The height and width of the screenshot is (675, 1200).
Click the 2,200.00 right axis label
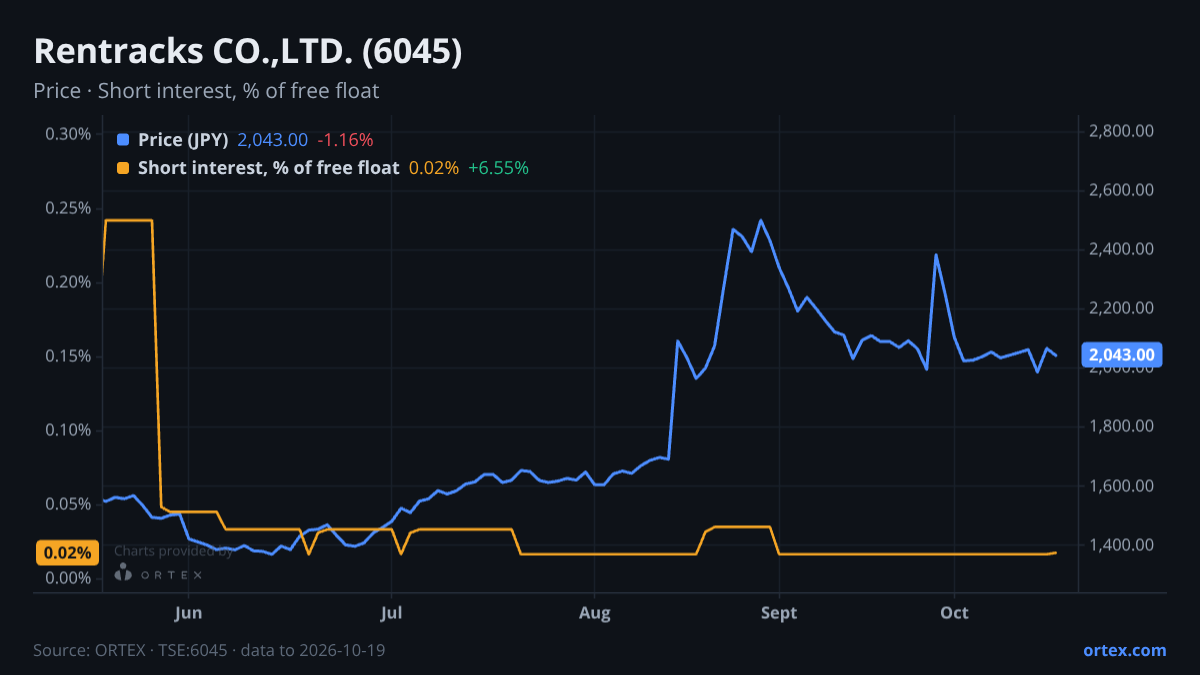tap(1122, 308)
